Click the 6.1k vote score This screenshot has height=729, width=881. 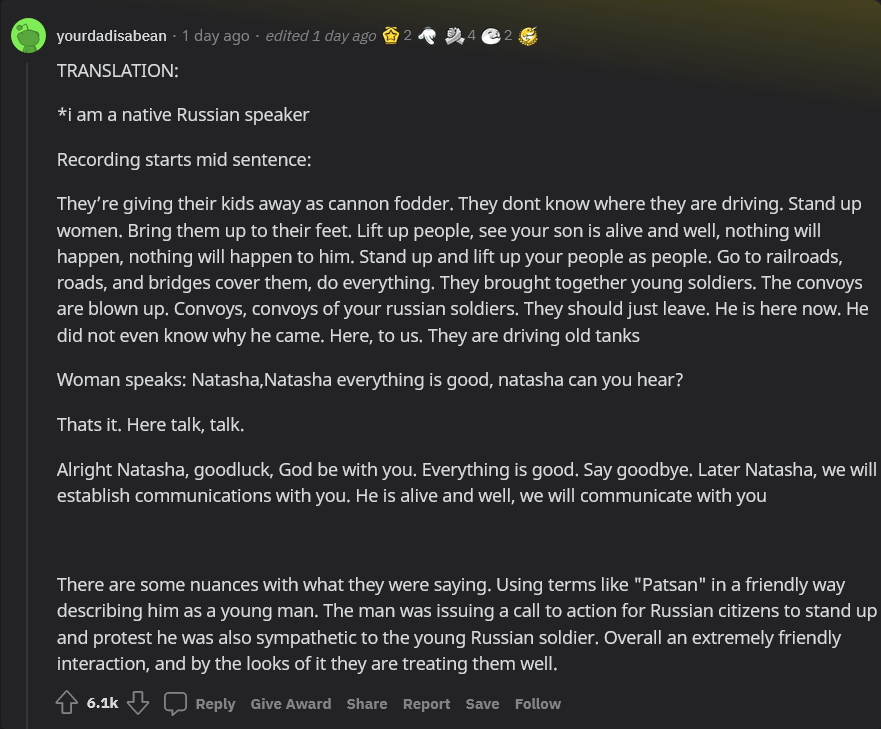coord(102,703)
